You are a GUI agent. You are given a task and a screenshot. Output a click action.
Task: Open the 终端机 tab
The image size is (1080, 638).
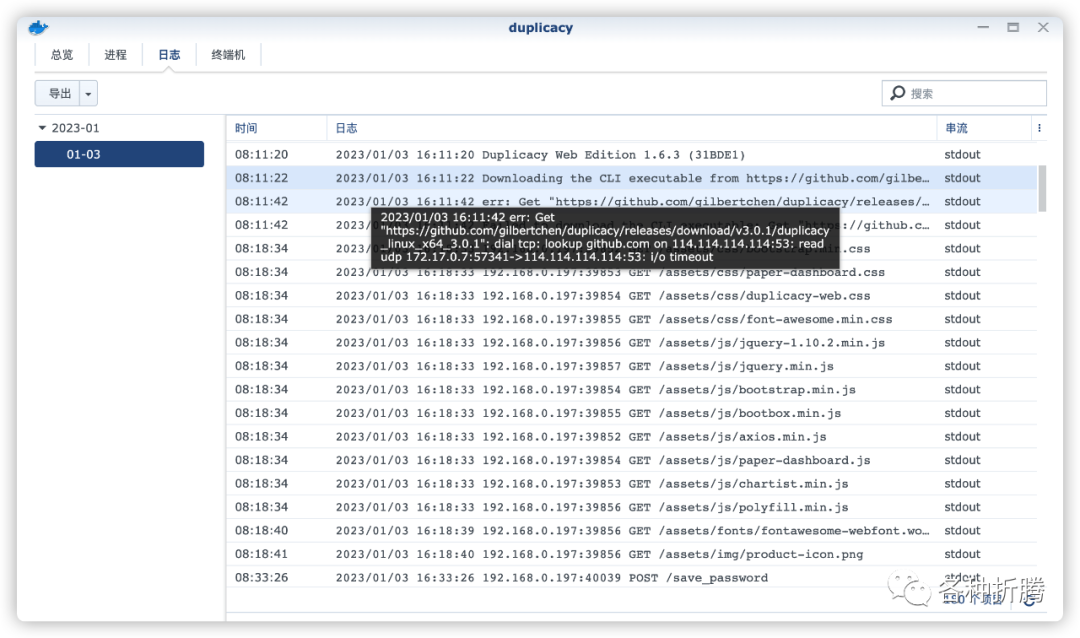pos(228,55)
